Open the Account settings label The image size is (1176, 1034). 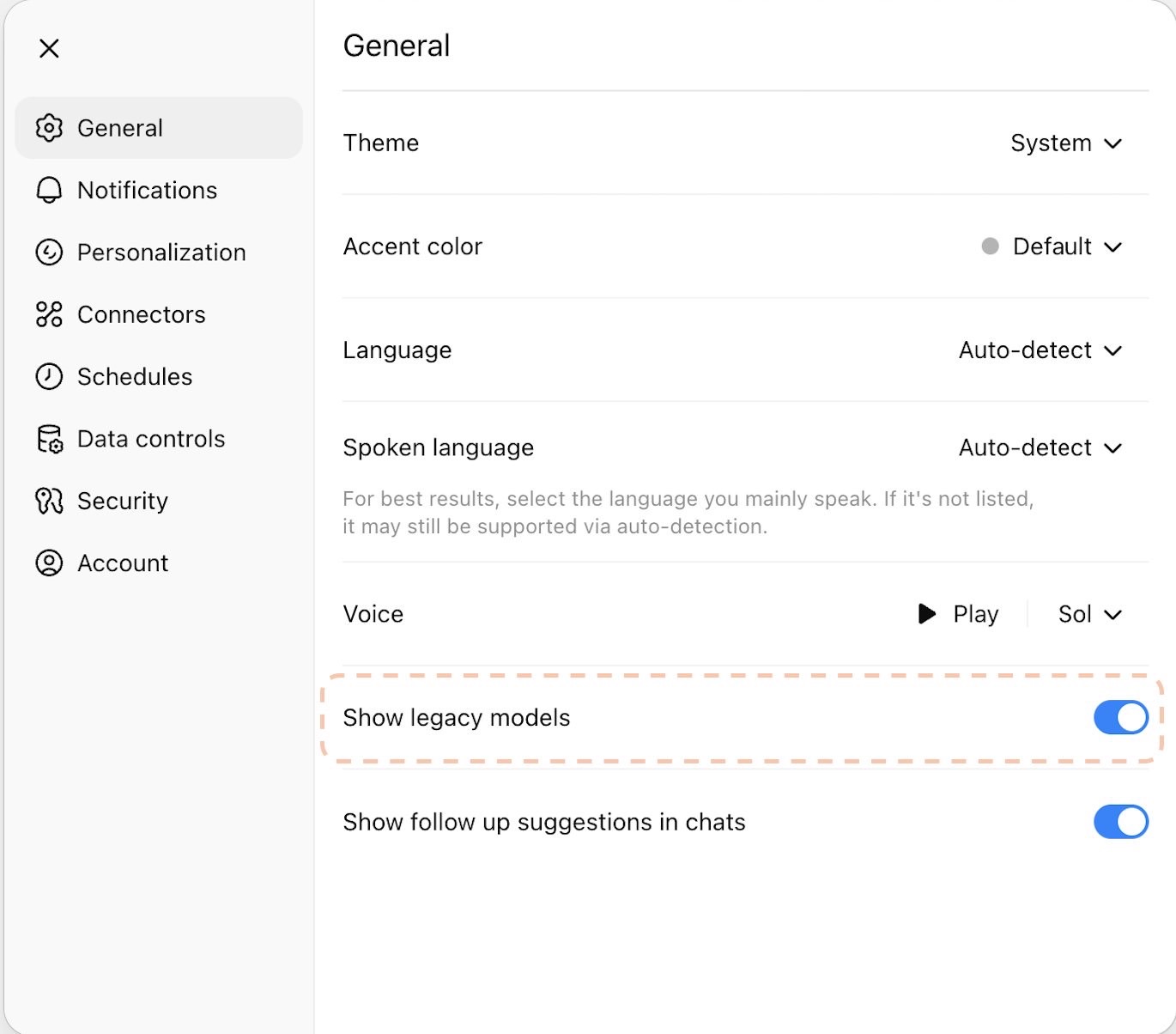123,563
